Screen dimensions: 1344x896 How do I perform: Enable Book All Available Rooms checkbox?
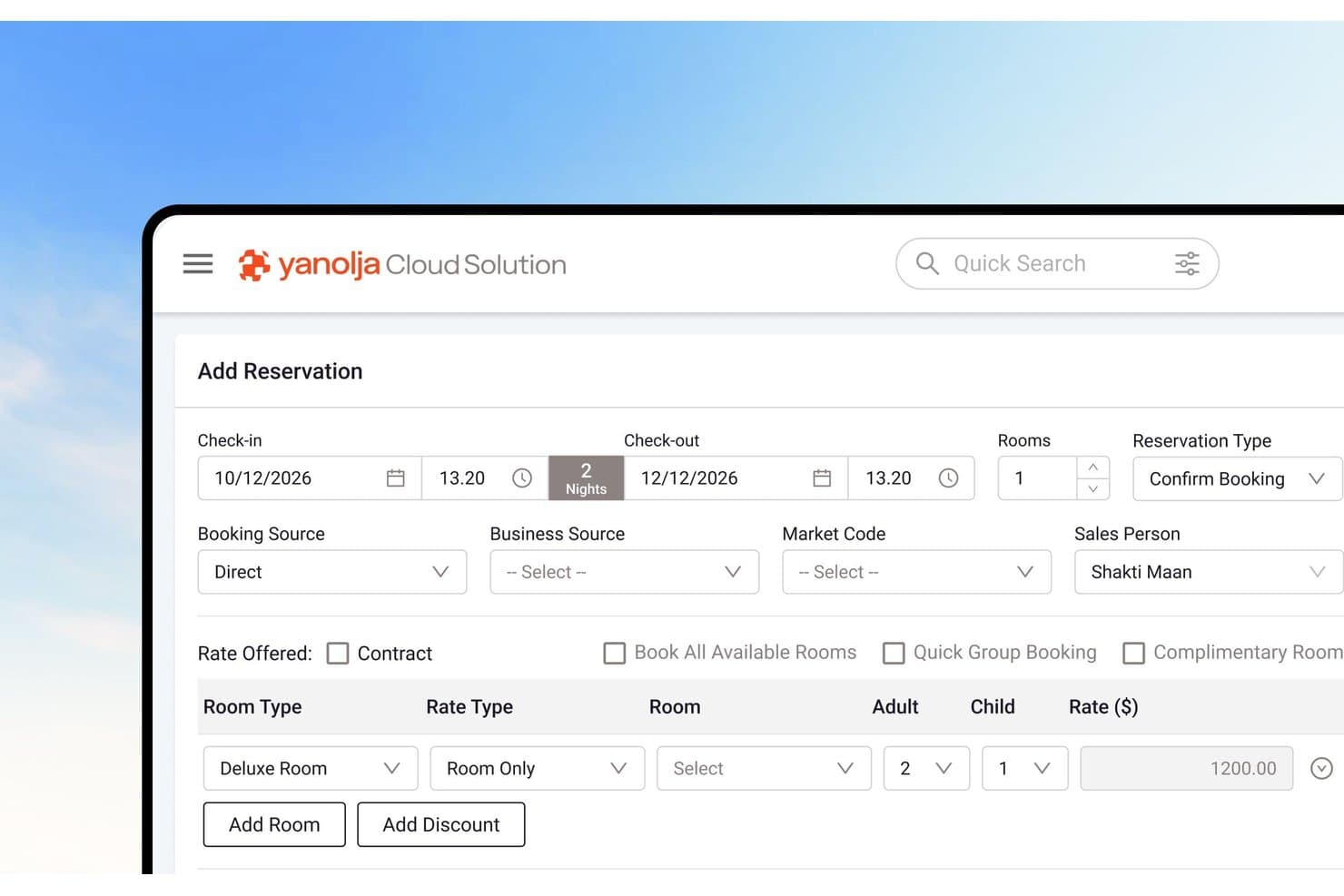pyautogui.click(x=615, y=653)
